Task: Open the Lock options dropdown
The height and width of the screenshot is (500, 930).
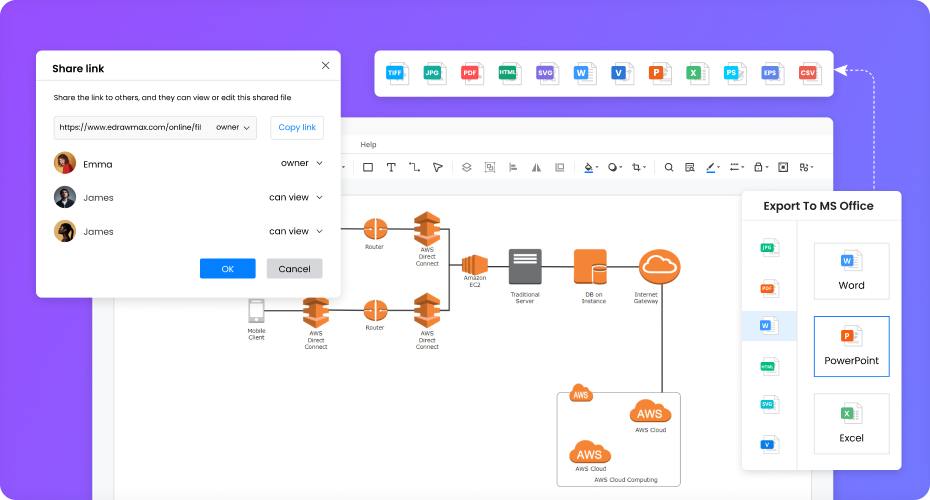Action: point(761,167)
